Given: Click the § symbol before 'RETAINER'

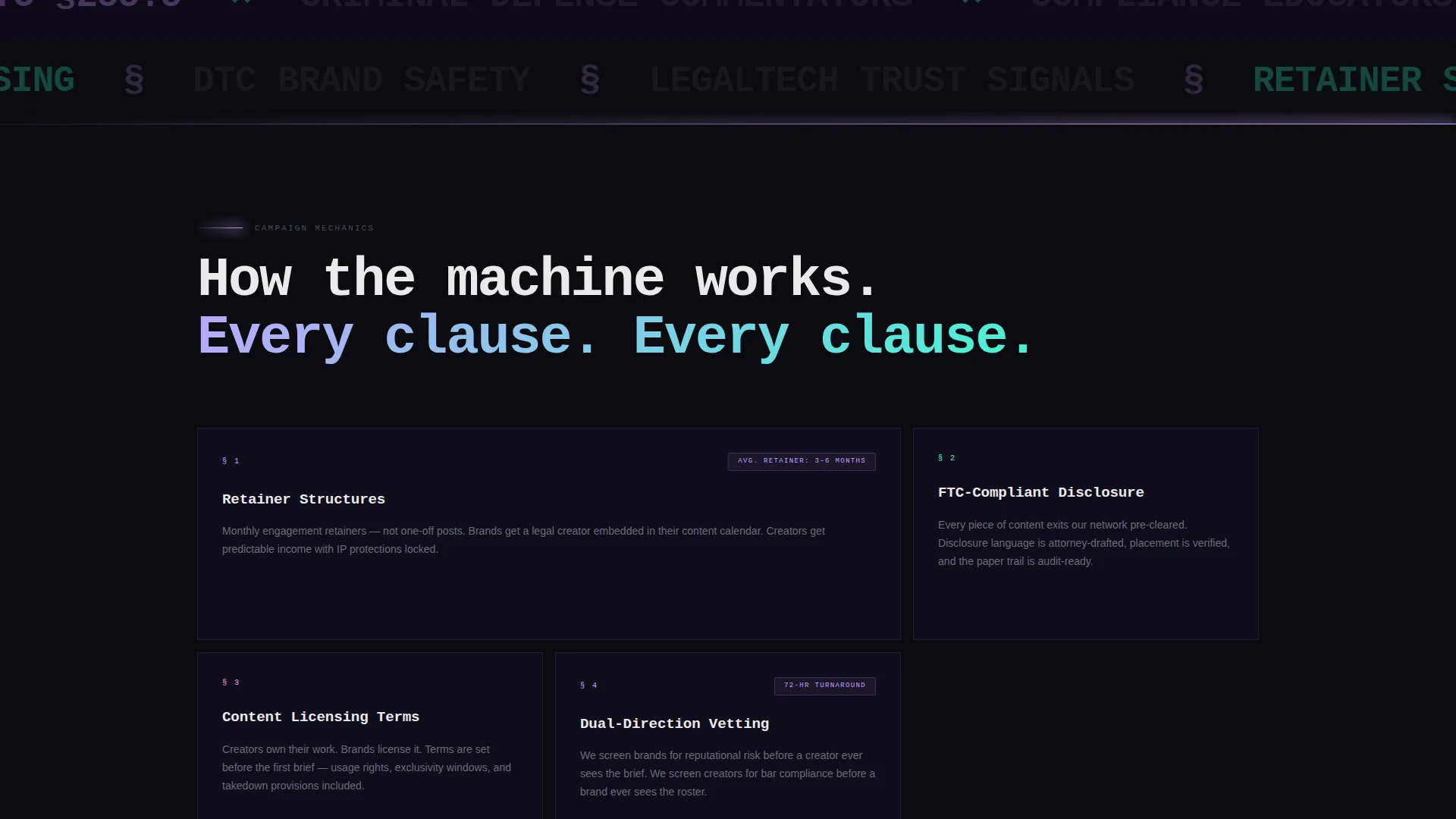Looking at the screenshot, I should [1194, 80].
